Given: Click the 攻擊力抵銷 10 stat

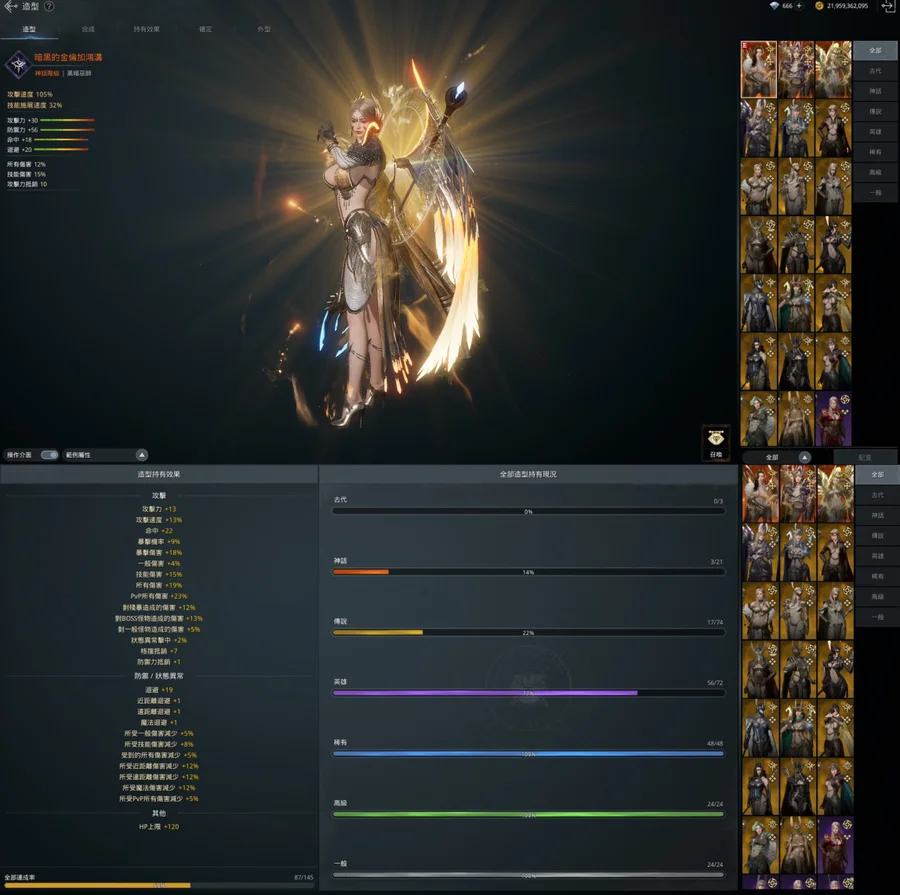Looking at the screenshot, I should click(27, 184).
